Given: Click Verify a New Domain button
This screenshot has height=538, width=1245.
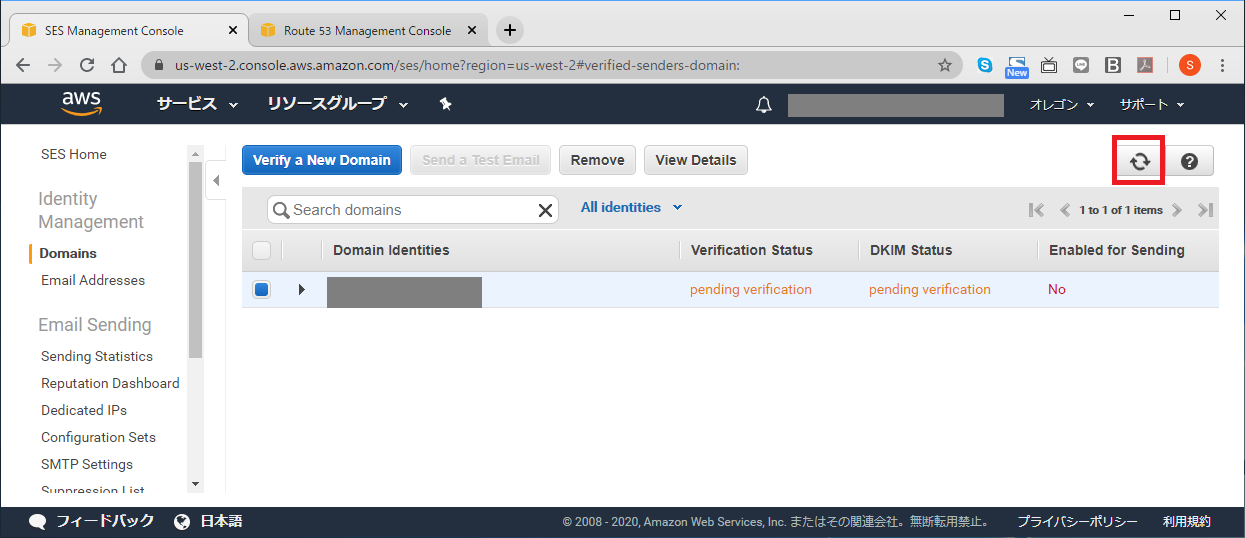Looking at the screenshot, I should [322, 160].
